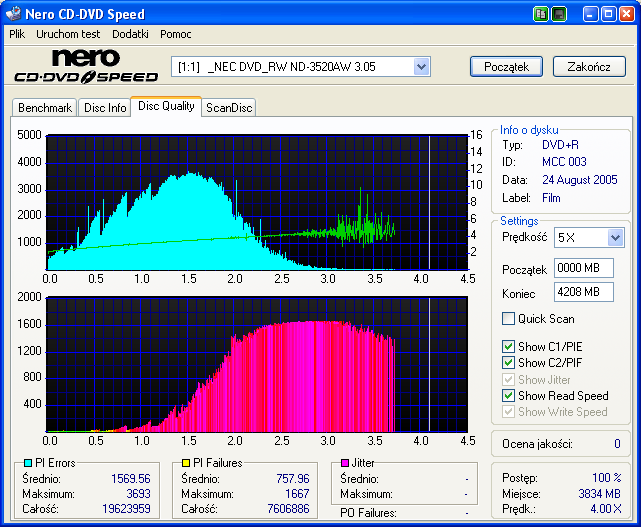Close the Nero CD-DVD Speed window
The height and width of the screenshot is (527, 641).
[x=626, y=14]
